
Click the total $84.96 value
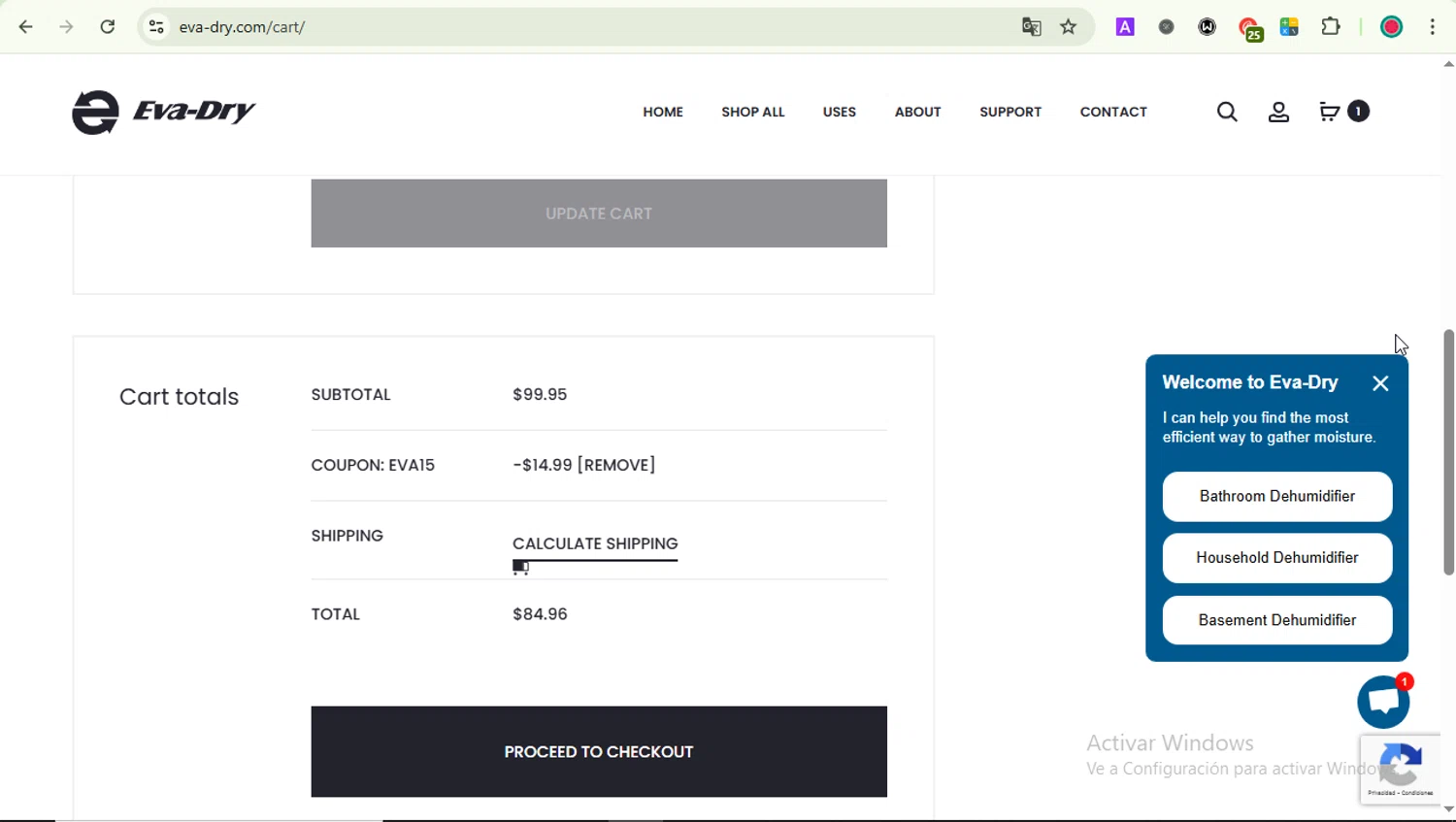(540, 614)
